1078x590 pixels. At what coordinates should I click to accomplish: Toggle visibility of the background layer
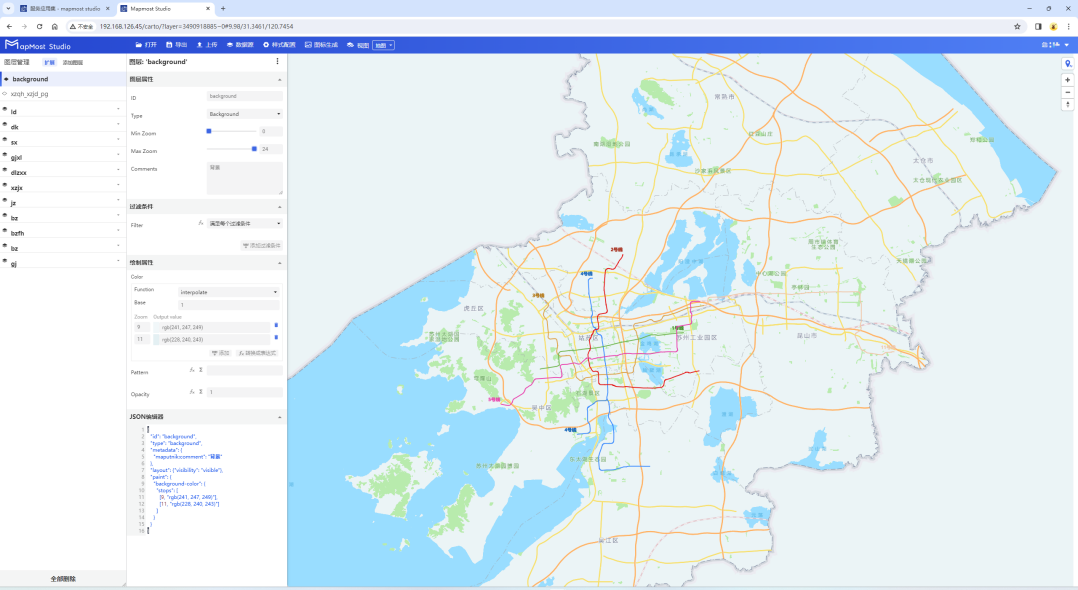tap(5, 79)
